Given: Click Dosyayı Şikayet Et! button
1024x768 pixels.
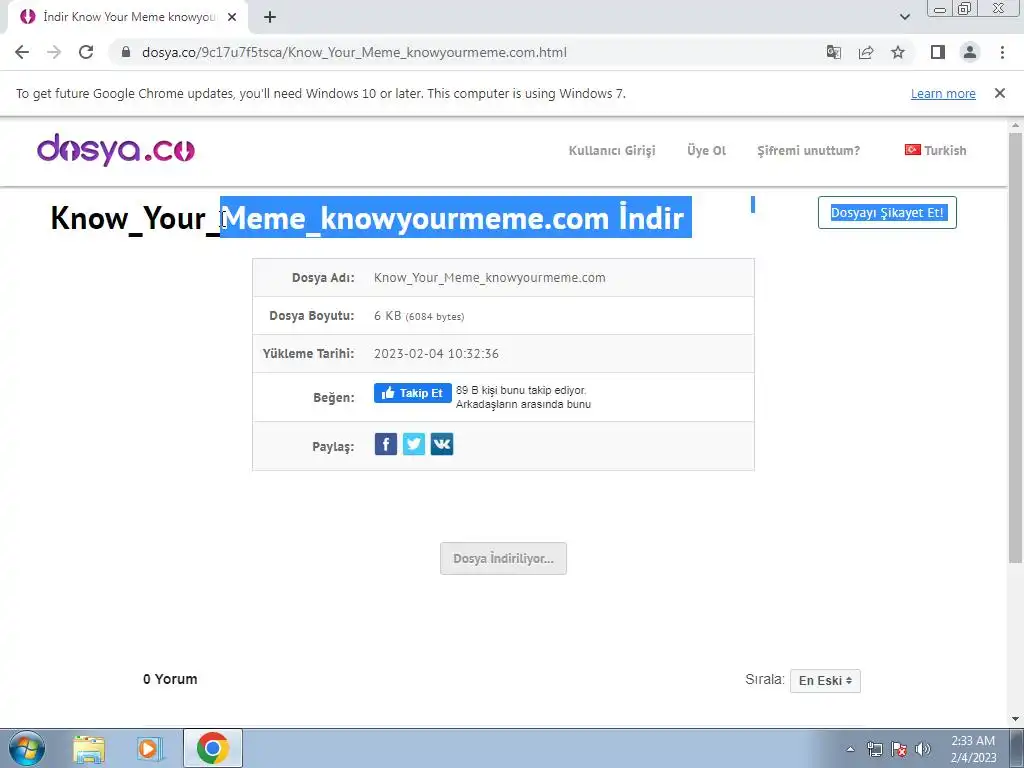Looking at the screenshot, I should click(887, 212).
